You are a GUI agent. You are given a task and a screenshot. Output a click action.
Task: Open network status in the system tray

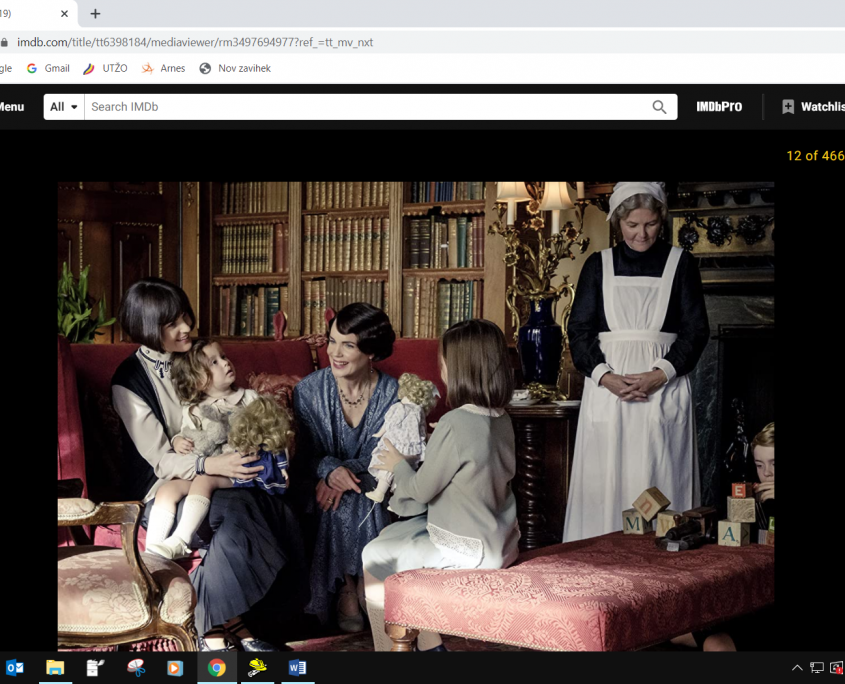click(817, 668)
